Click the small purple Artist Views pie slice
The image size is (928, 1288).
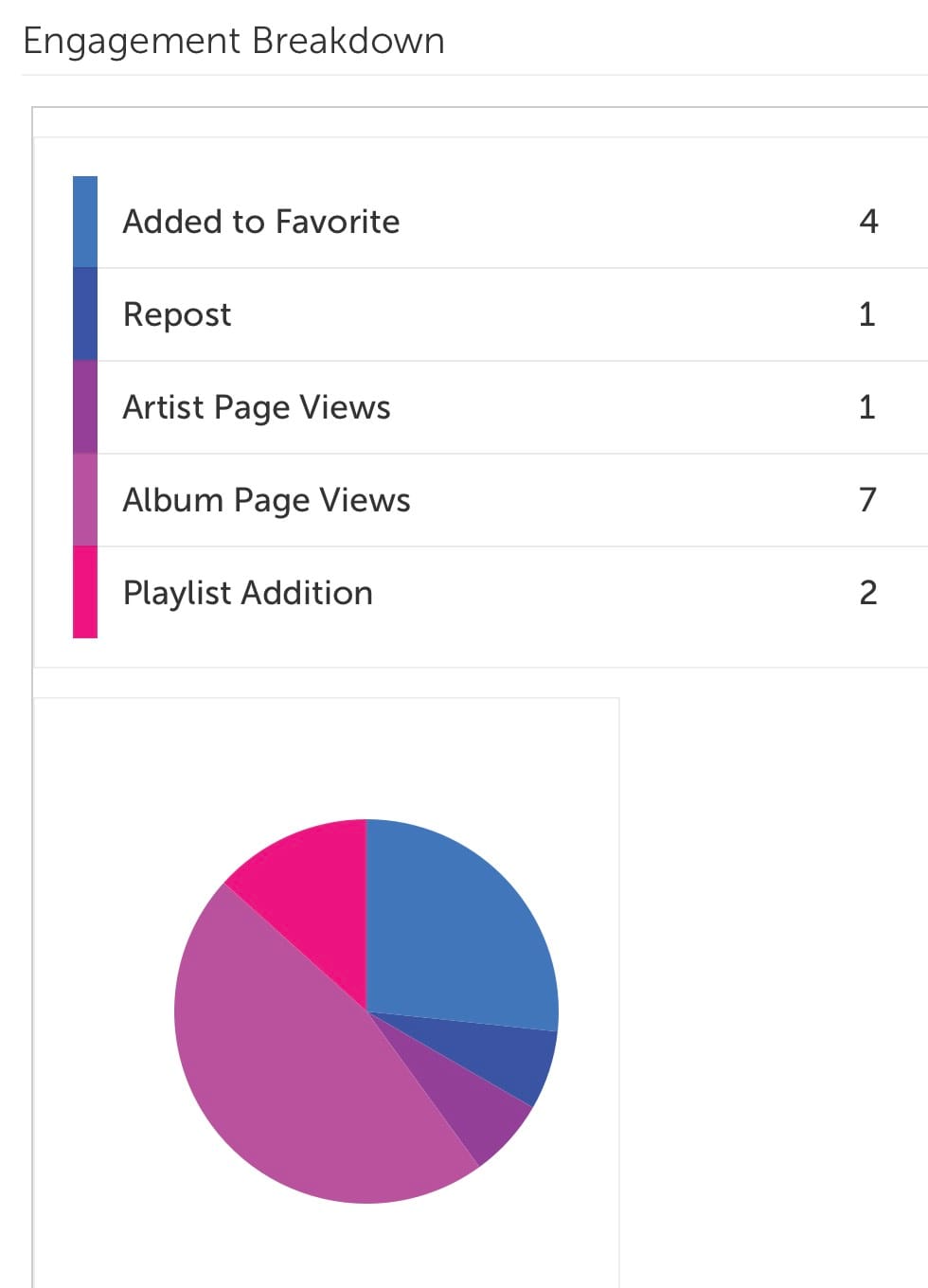click(x=473, y=1108)
